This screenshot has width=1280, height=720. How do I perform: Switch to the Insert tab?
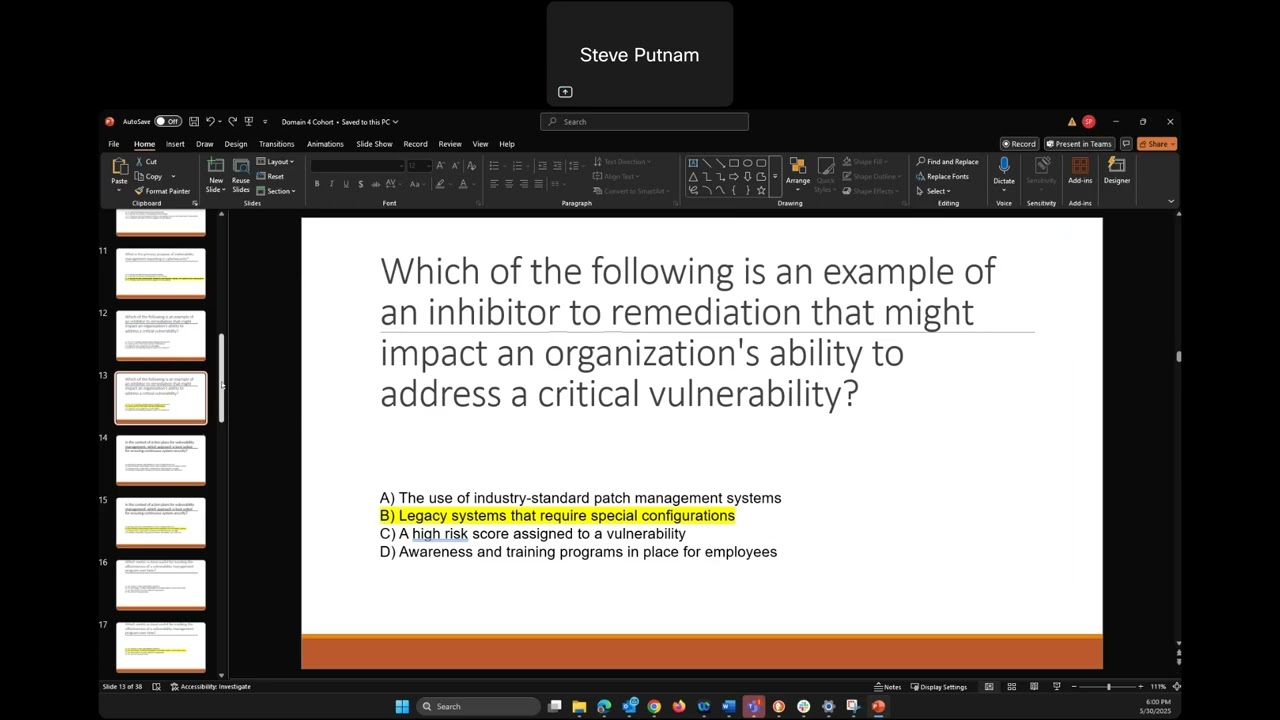(x=175, y=144)
